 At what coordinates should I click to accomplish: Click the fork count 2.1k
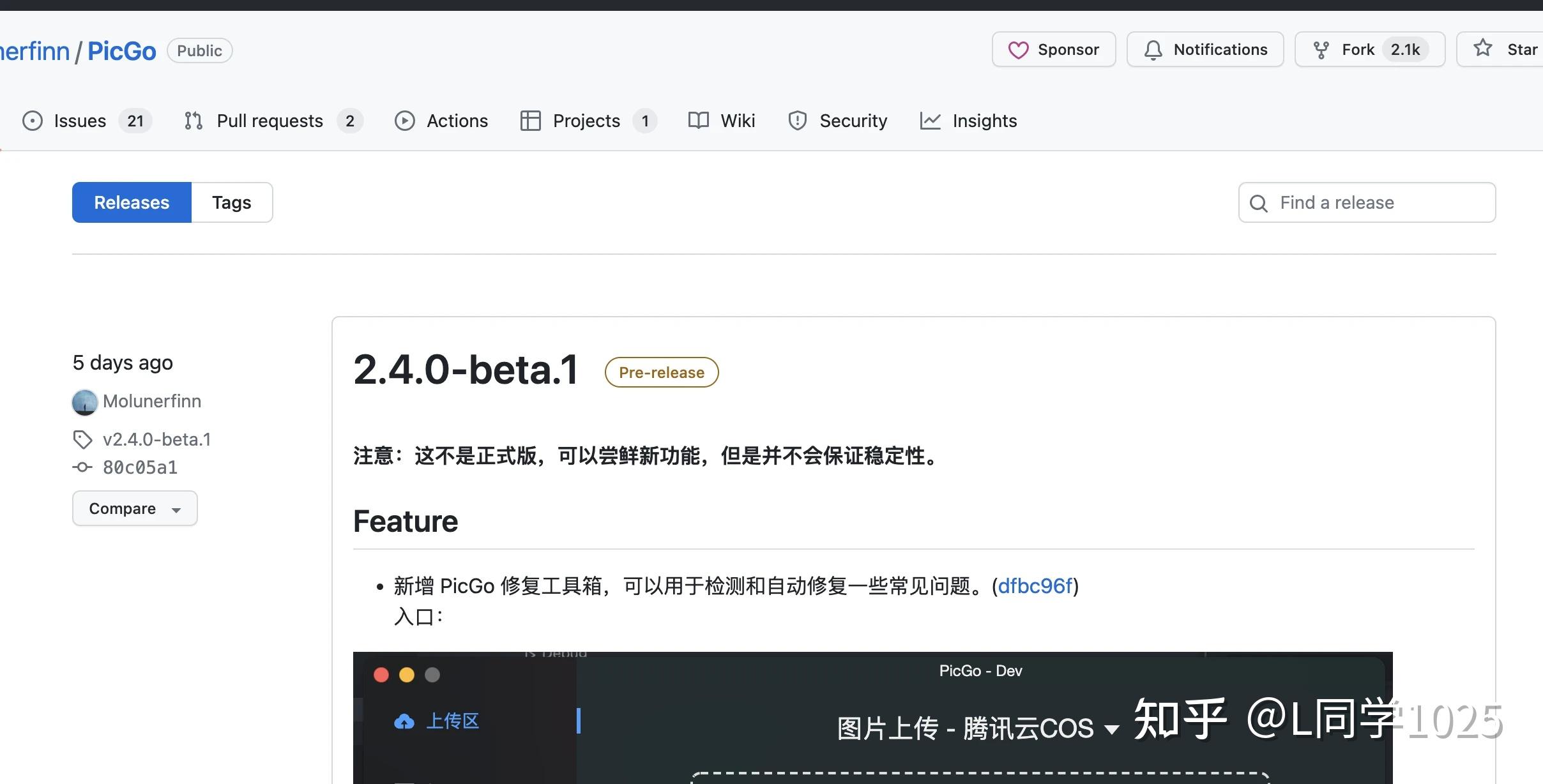point(1405,49)
